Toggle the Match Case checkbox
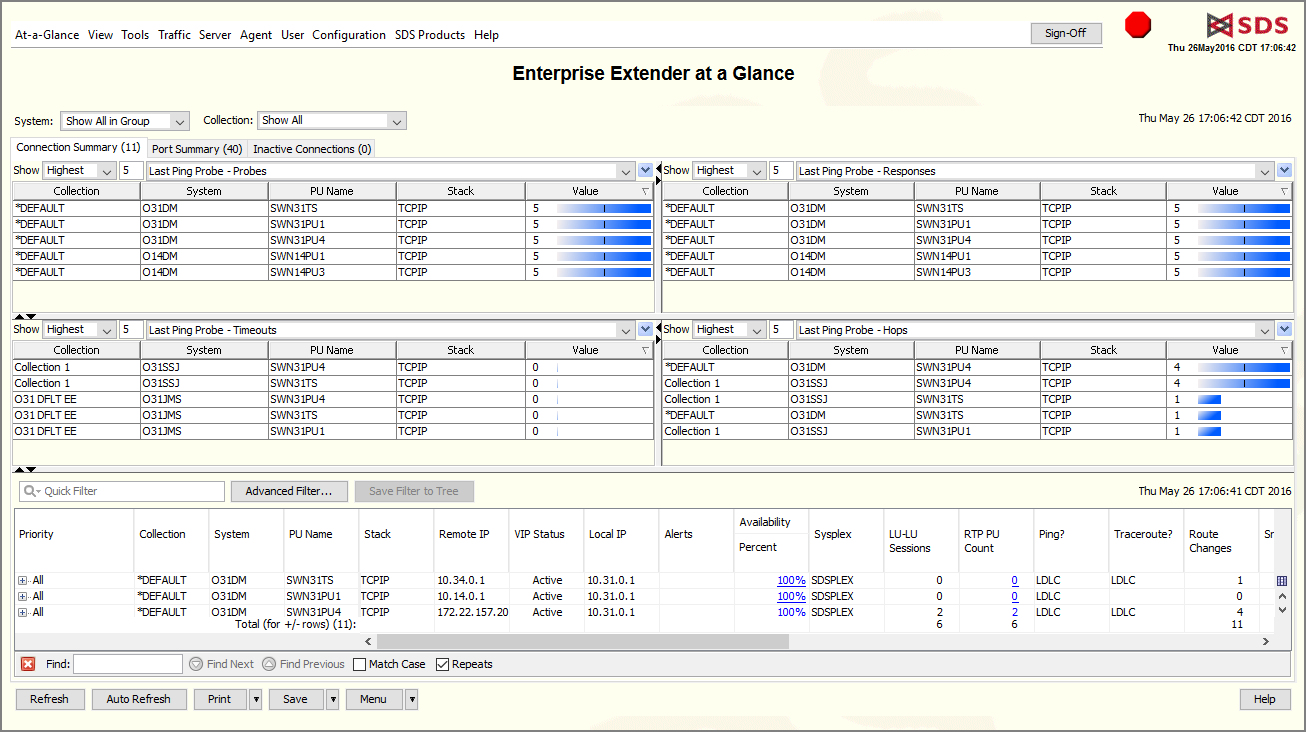1306x732 pixels. click(x=360, y=664)
